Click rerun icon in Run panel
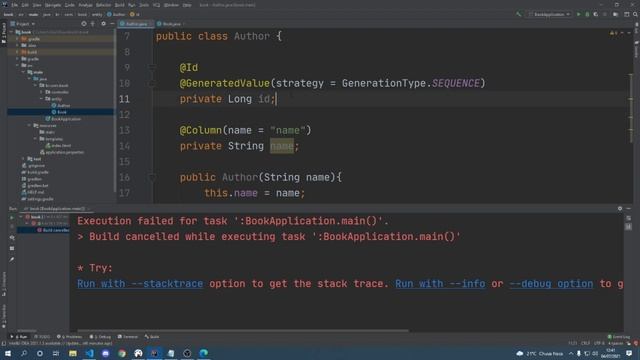640x360 pixels. [x=12, y=218]
